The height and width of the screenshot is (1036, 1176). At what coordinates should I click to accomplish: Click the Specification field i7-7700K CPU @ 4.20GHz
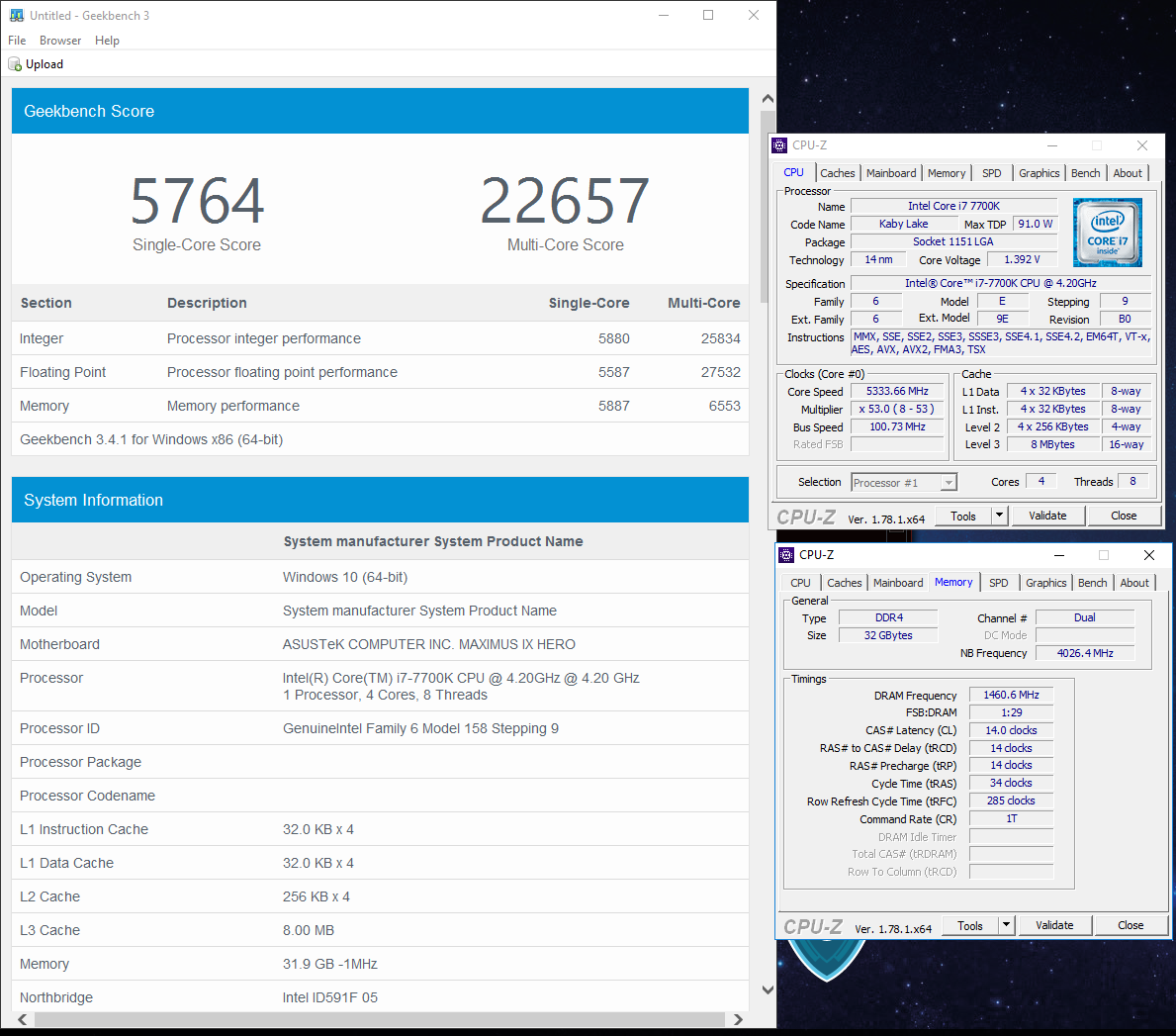coord(1001,284)
